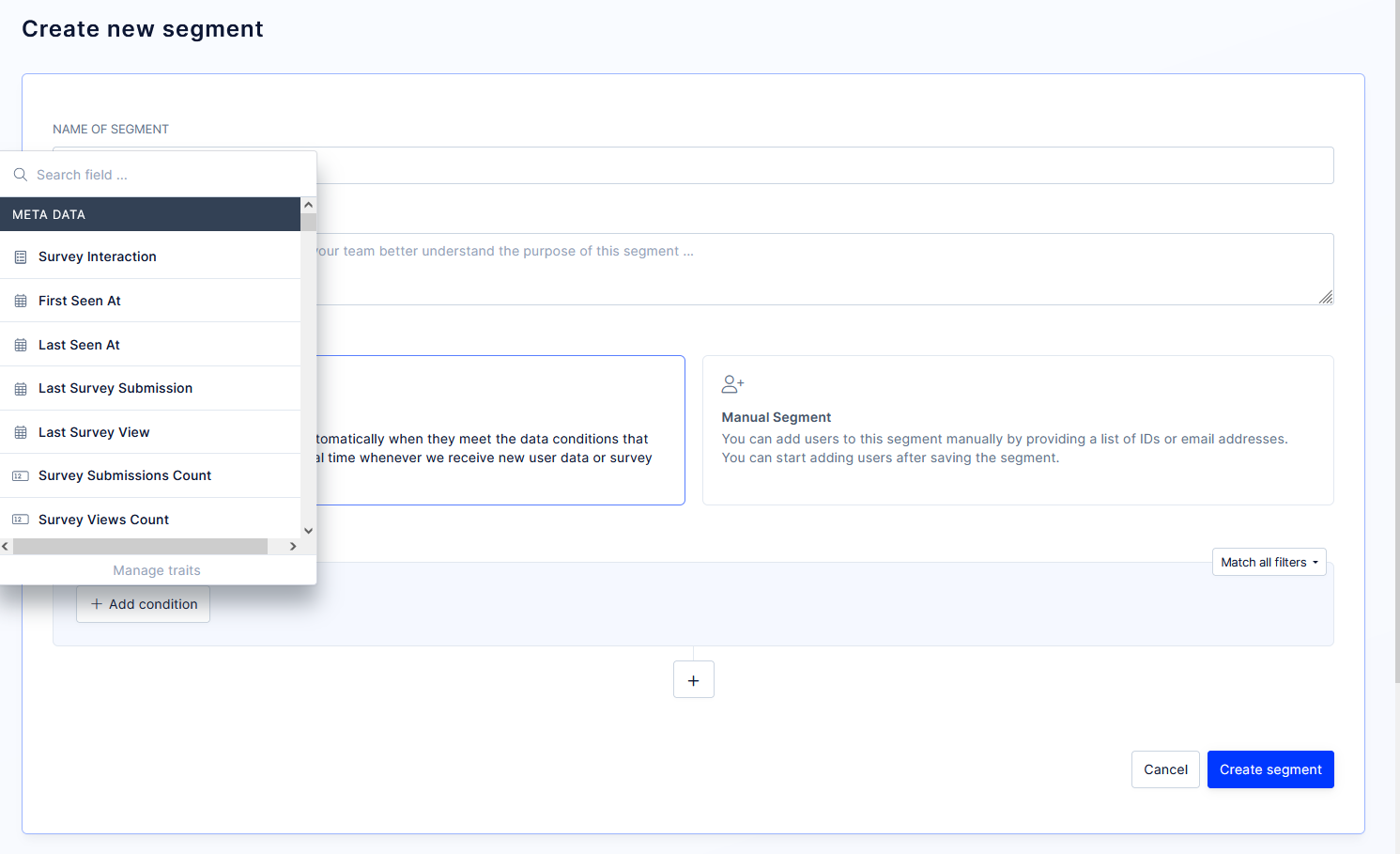The image size is (1400, 854).
Task: Open the Match all filters dropdown
Action: [1269, 562]
